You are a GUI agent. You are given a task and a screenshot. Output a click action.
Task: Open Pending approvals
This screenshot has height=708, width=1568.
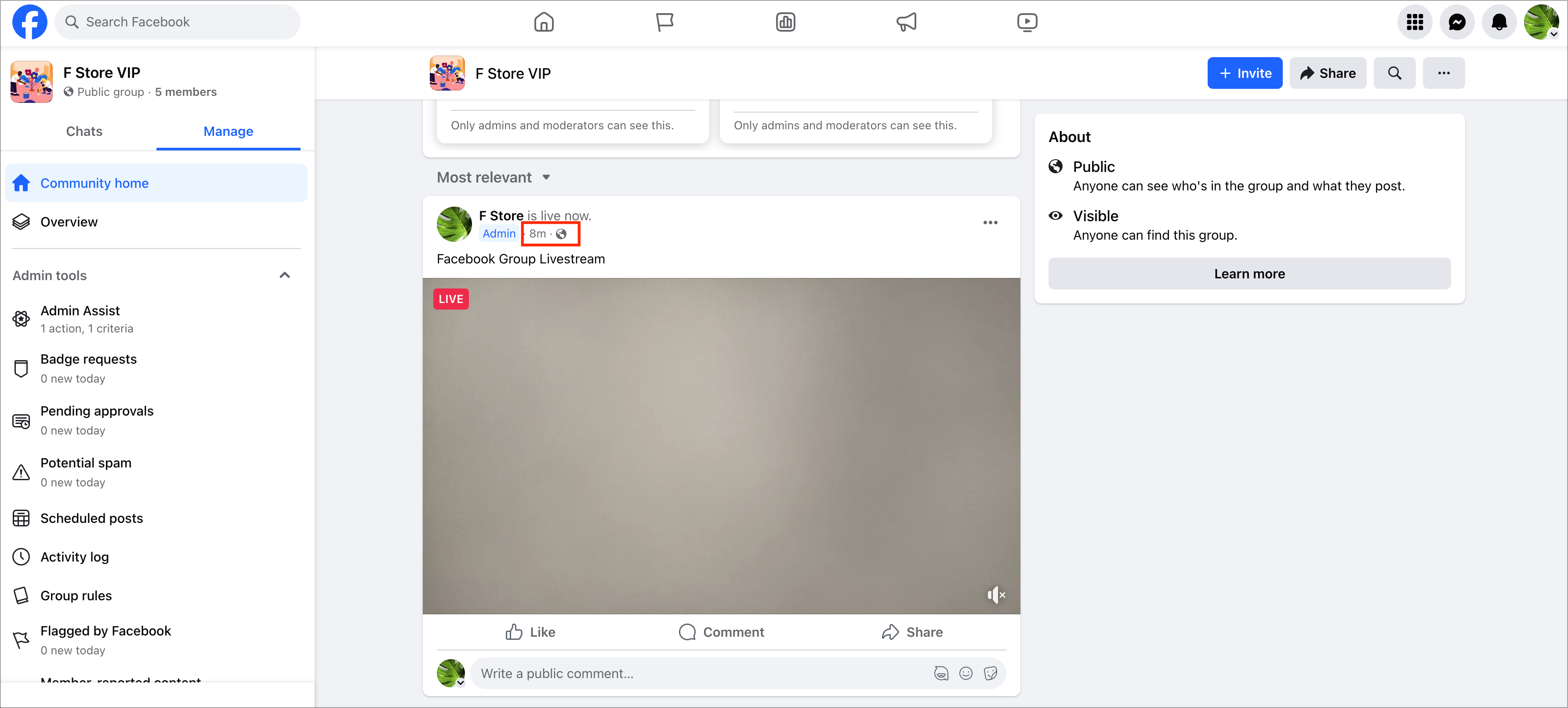pyautogui.click(x=156, y=420)
